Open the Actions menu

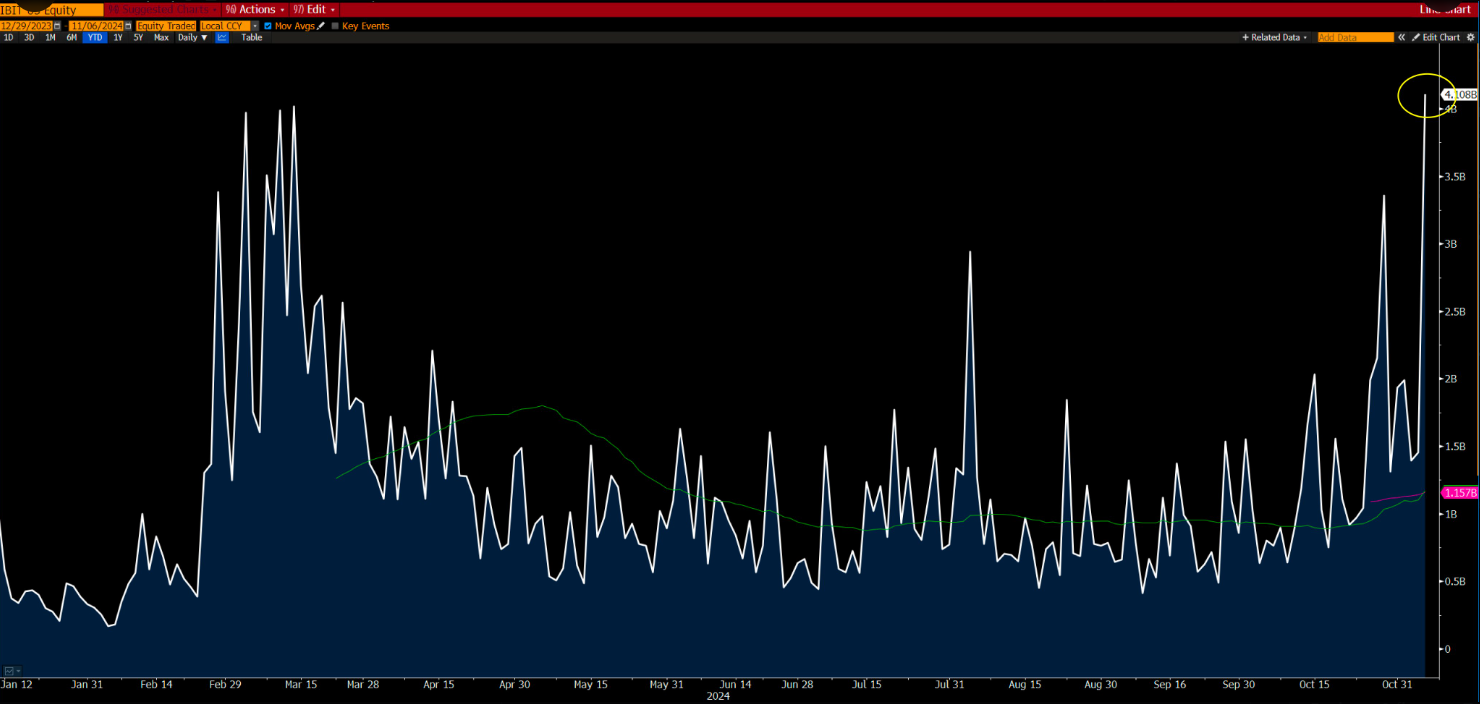click(256, 9)
